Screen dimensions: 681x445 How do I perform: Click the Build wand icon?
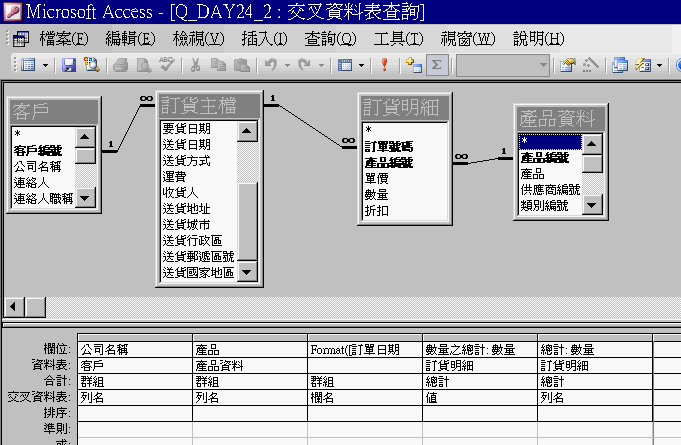tap(590, 65)
